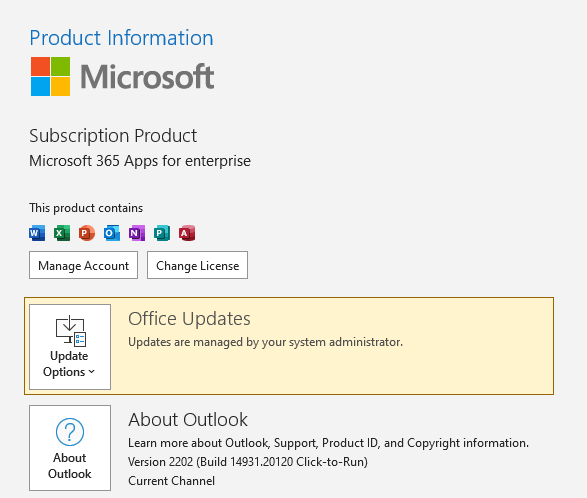The image size is (587, 498).
Task: Click the Learn more about Outlook description
Action: [x=328, y=443]
